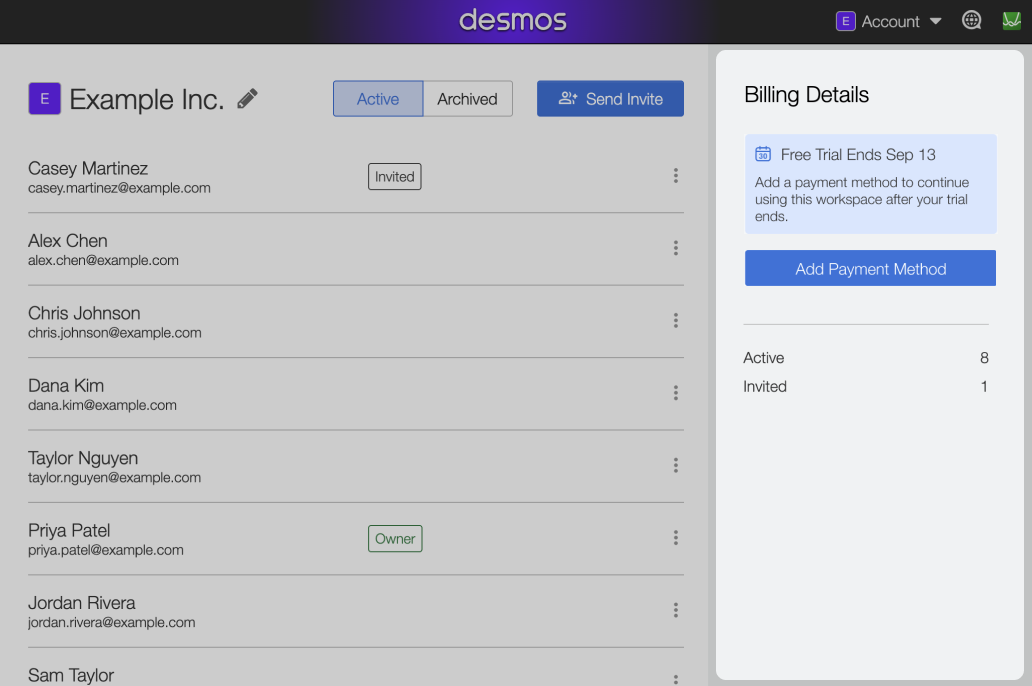
Task: Select the email dana.kim@example.com
Action: 102,406
